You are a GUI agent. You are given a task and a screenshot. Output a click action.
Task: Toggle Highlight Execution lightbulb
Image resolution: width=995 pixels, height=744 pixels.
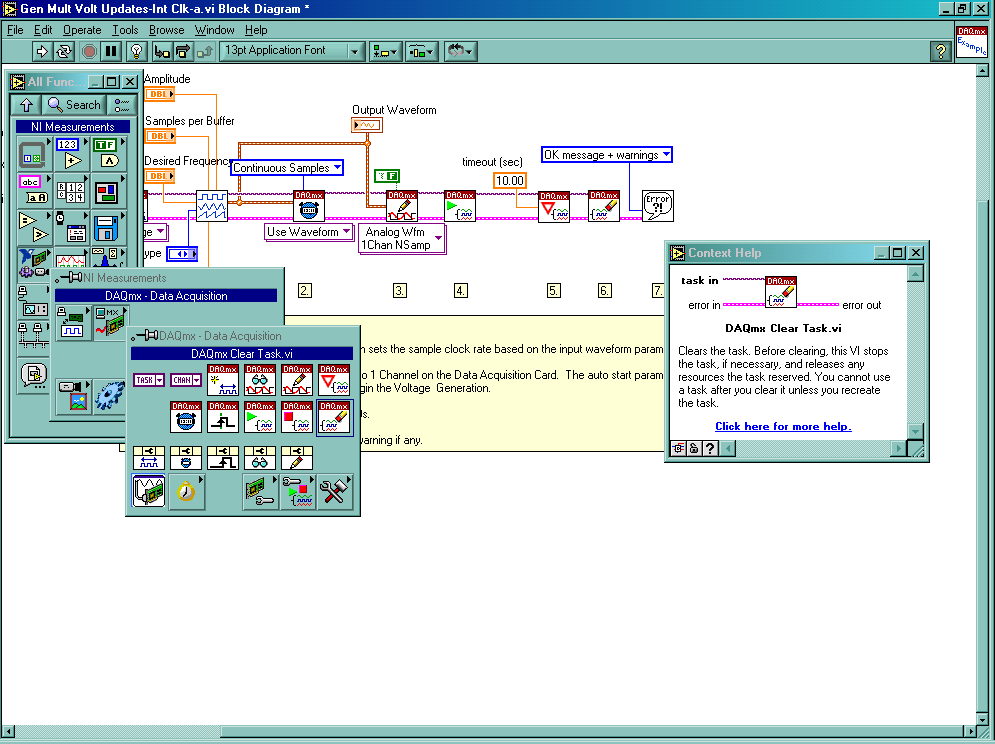click(136, 51)
